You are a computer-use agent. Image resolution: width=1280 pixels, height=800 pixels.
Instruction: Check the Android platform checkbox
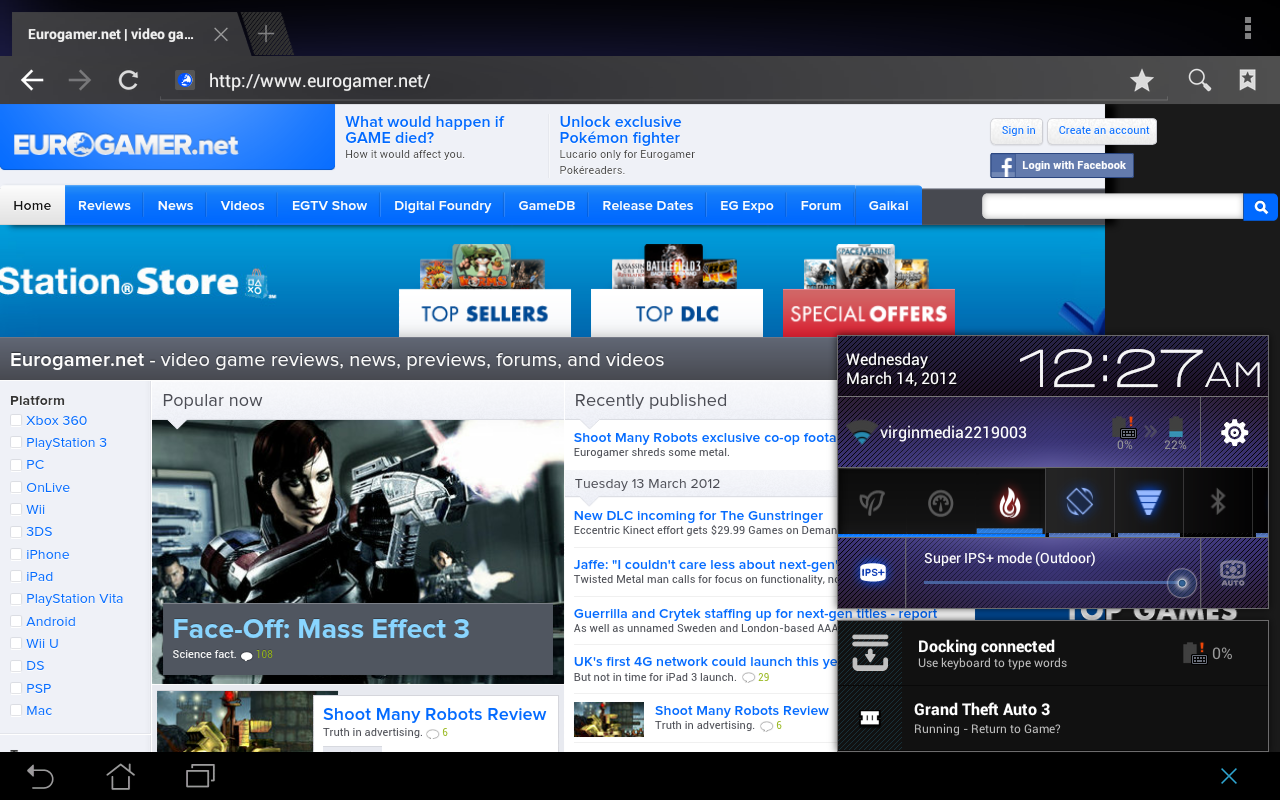coord(16,622)
